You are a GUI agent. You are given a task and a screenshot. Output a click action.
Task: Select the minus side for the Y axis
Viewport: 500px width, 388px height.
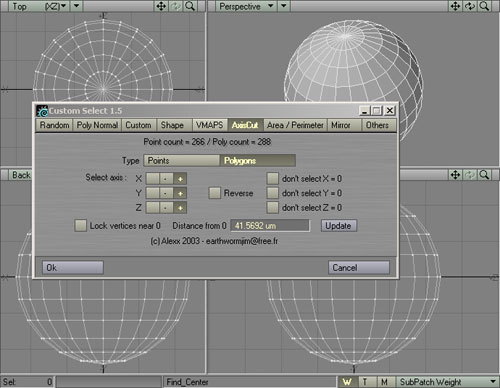pyautogui.click(x=166, y=193)
